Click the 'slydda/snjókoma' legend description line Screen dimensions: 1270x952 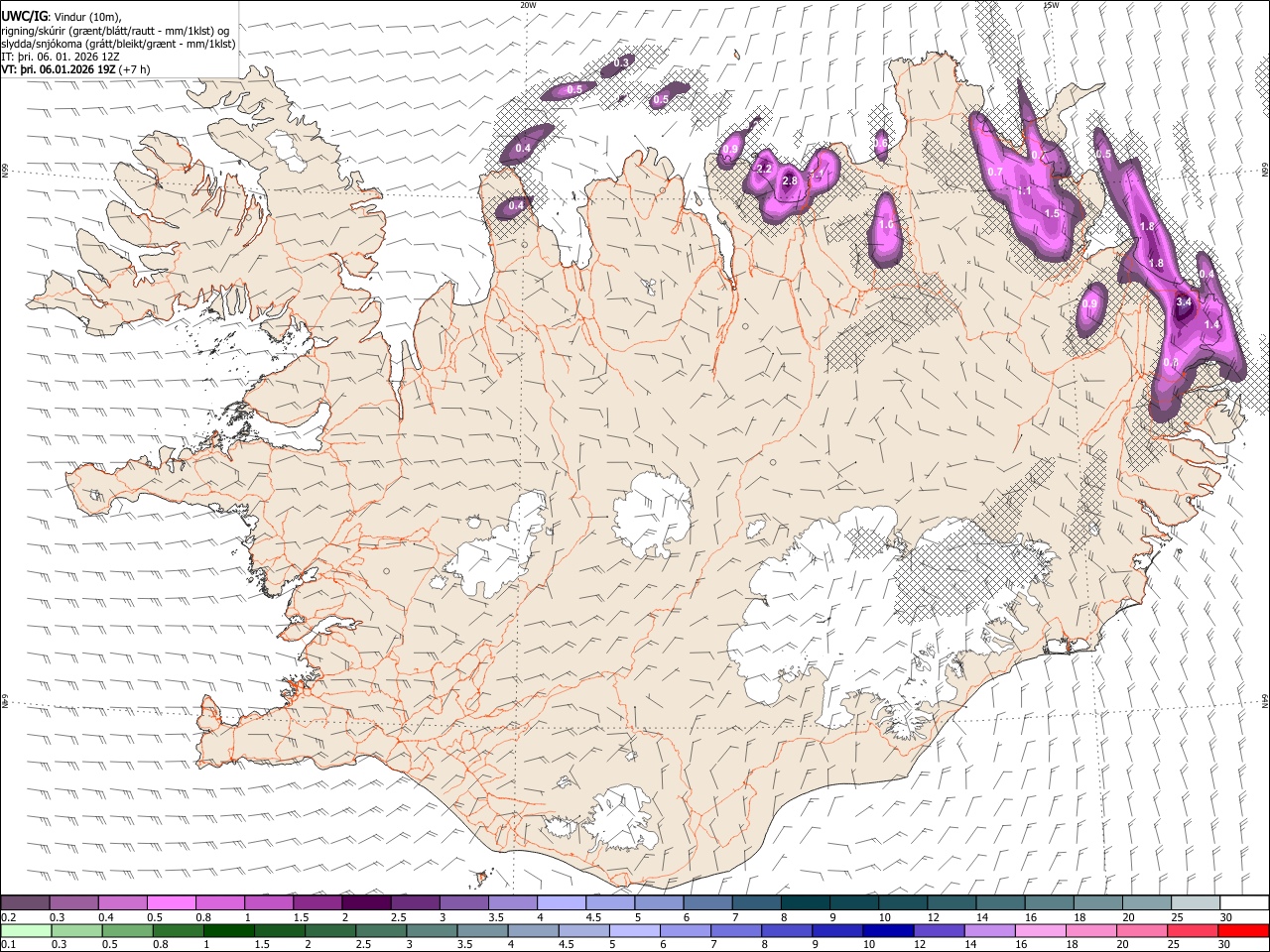[118, 44]
